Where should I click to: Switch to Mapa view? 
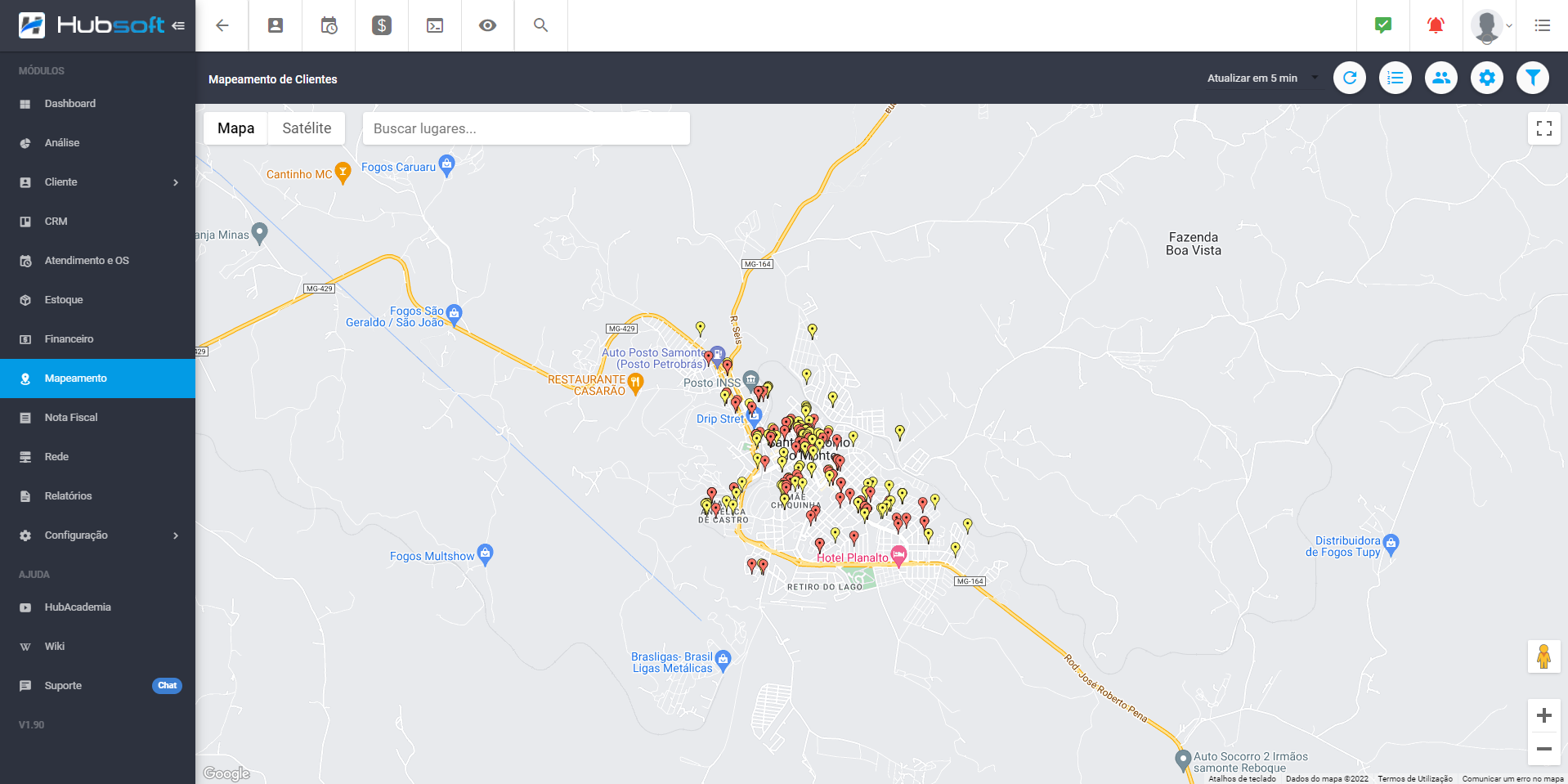click(x=235, y=128)
